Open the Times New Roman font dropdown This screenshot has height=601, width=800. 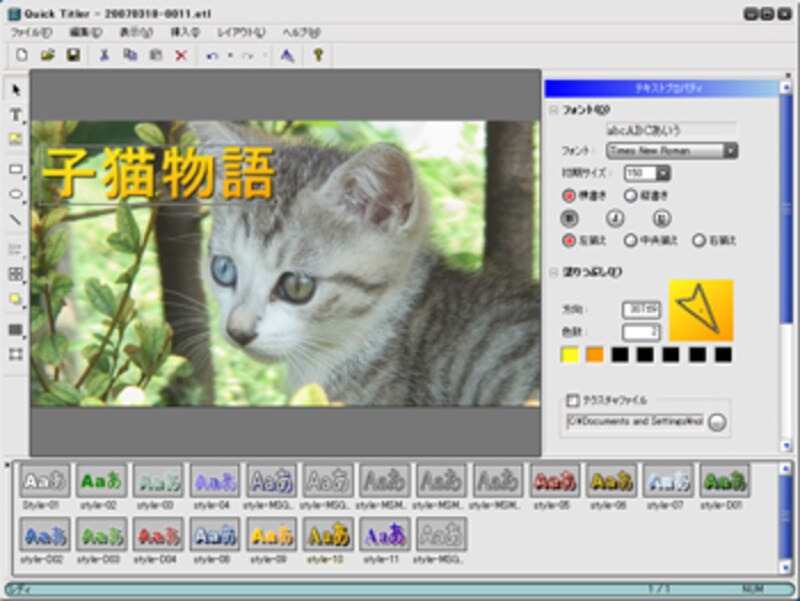click(x=730, y=151)
